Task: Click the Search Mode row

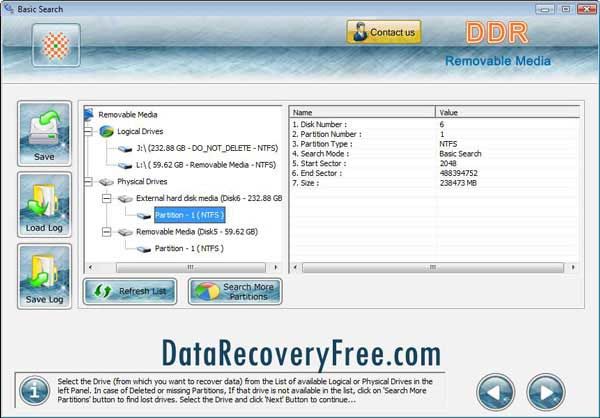Action: click(x=434, y=154)
